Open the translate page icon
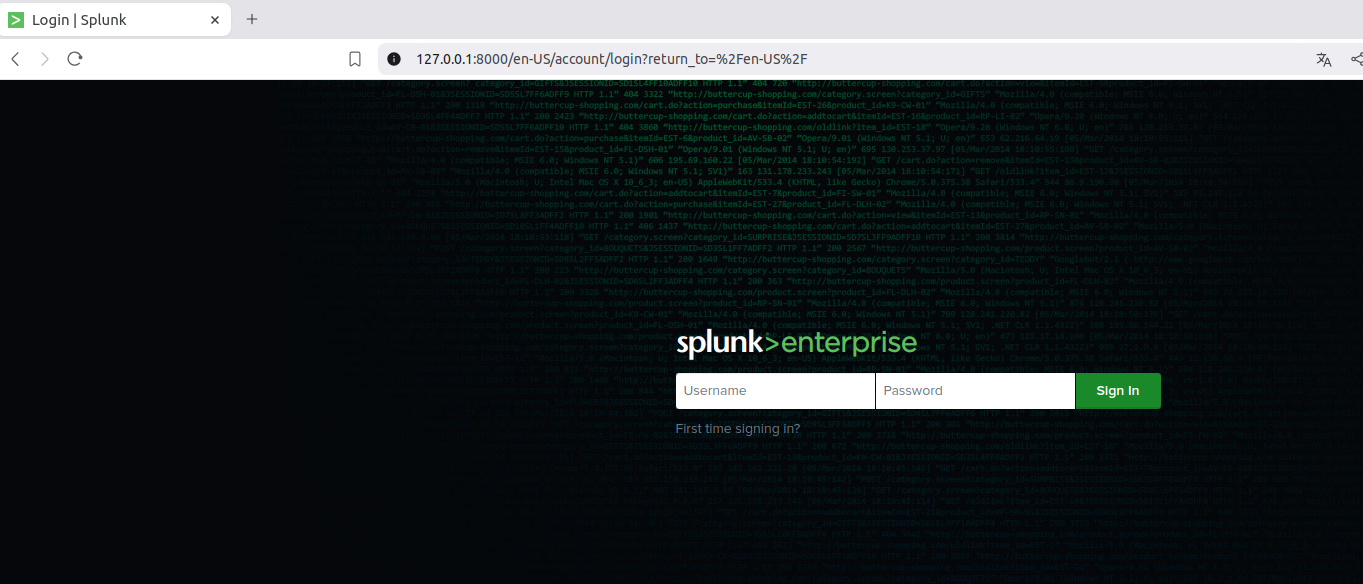The width and height of the screenshot is (1363, 584). pyautogui.click(x=1324, y=59)
